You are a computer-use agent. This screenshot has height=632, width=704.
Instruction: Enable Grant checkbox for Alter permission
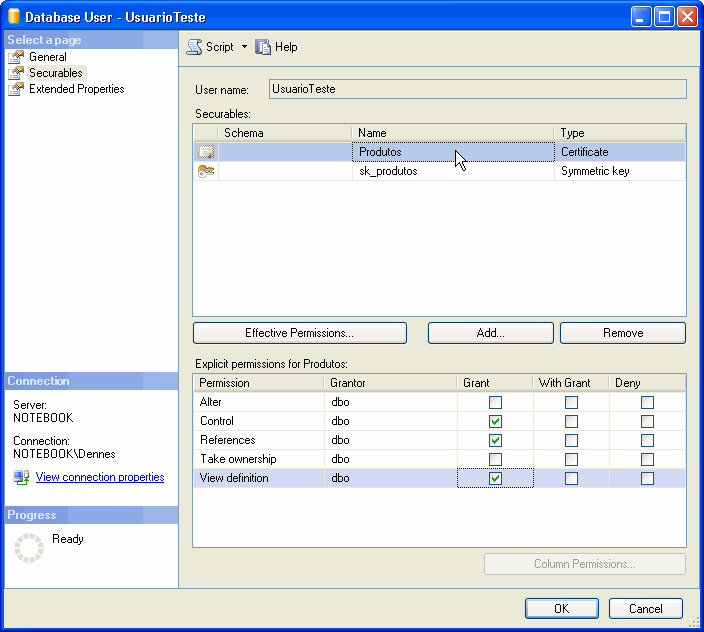(495, 402)
